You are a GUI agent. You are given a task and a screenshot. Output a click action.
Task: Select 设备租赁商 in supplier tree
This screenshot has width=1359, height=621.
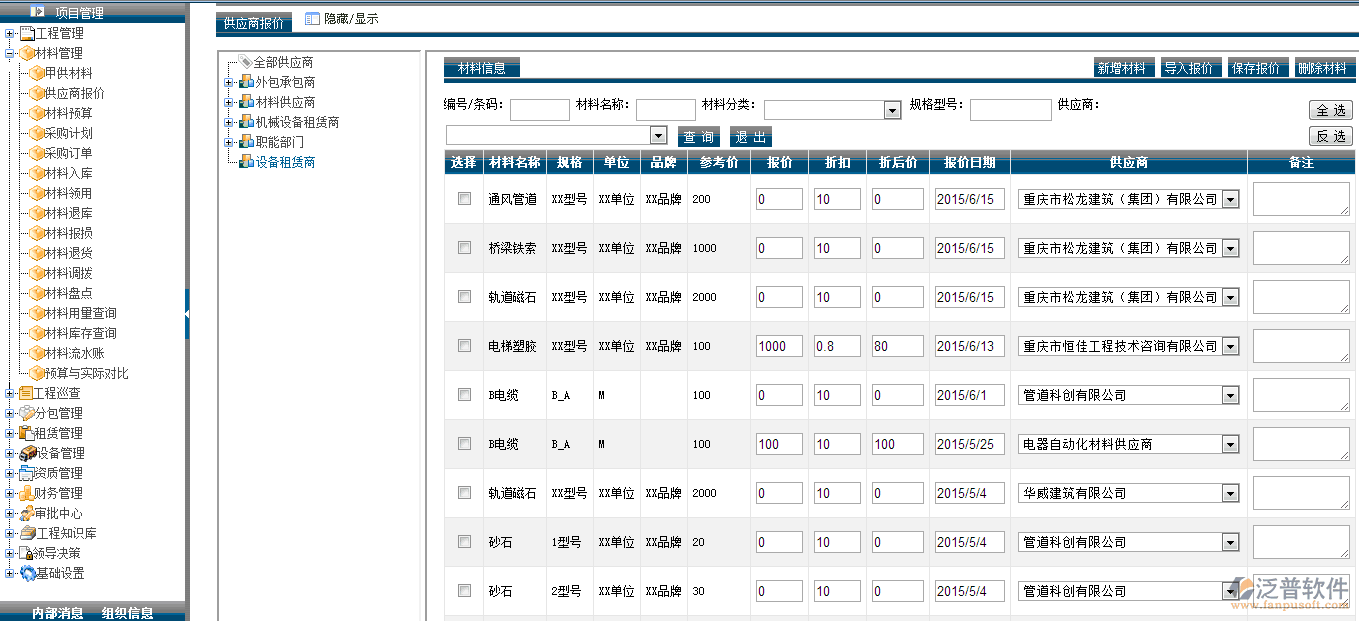pos(285,162)
